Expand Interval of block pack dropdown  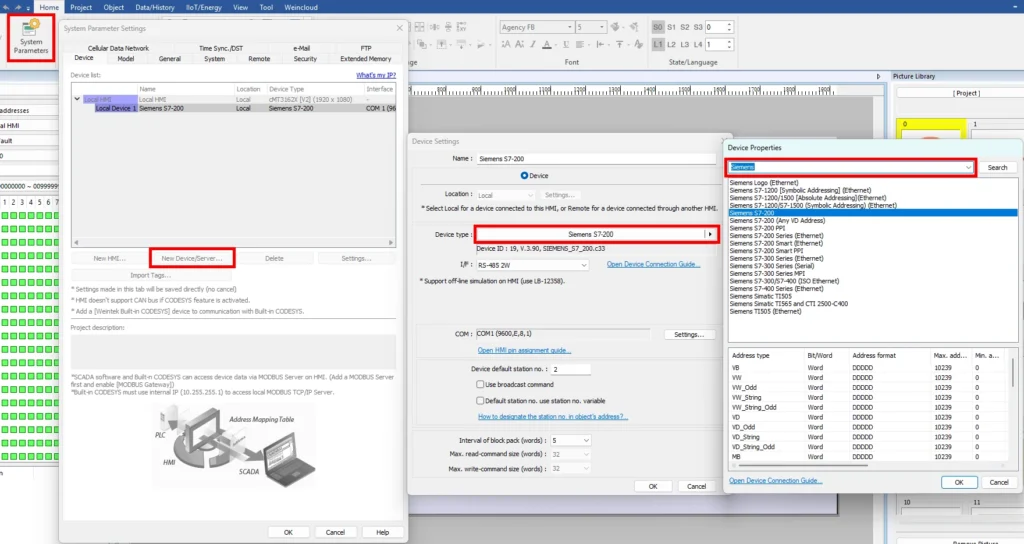point(585,440)
